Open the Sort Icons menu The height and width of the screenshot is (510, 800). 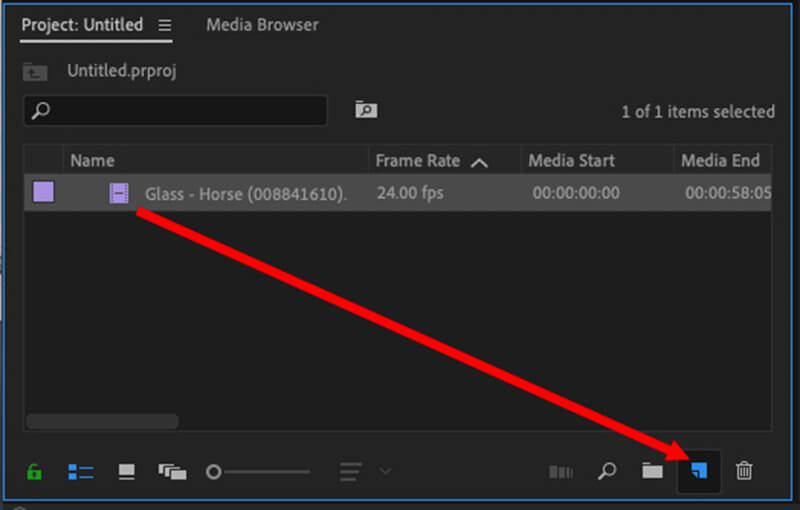pyautogui.click(x=351, y=472)
